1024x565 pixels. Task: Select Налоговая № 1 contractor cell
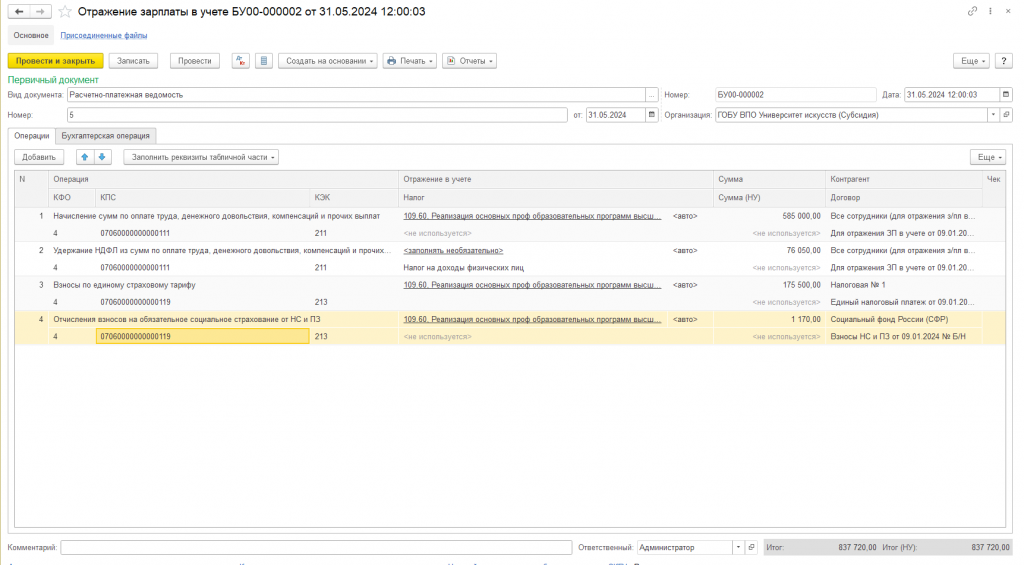(x=904, y=285)
